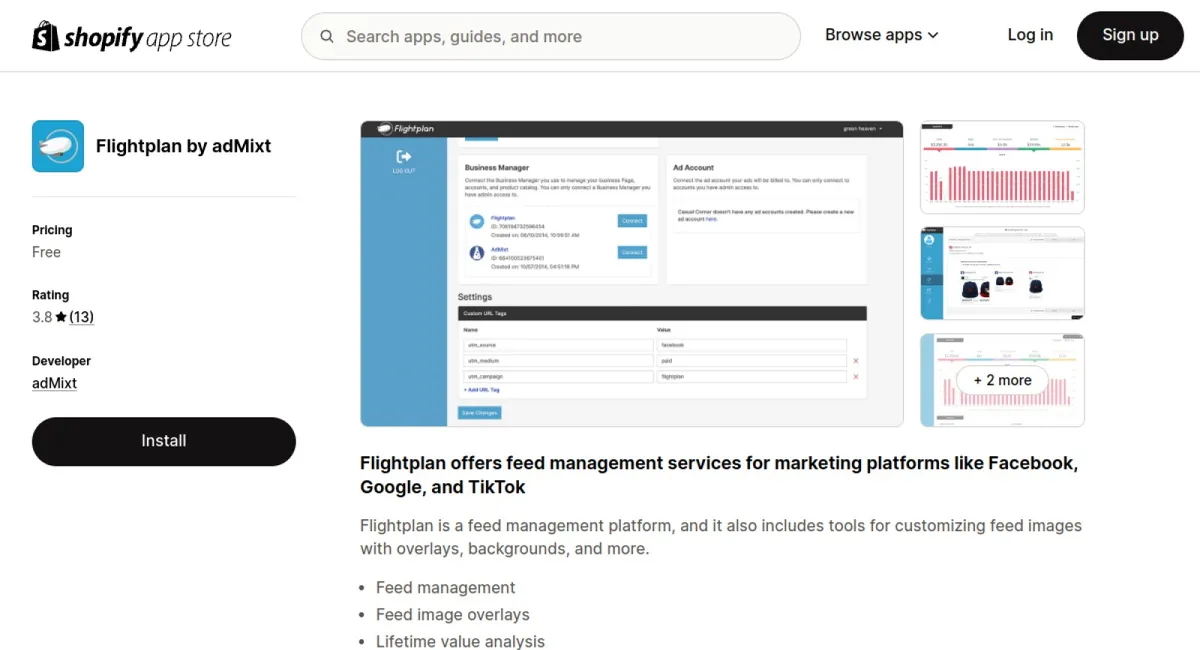Click the Pricing label
This screenshot has width=1200, height=650.
pyautogui.click(x=52, y=230)
